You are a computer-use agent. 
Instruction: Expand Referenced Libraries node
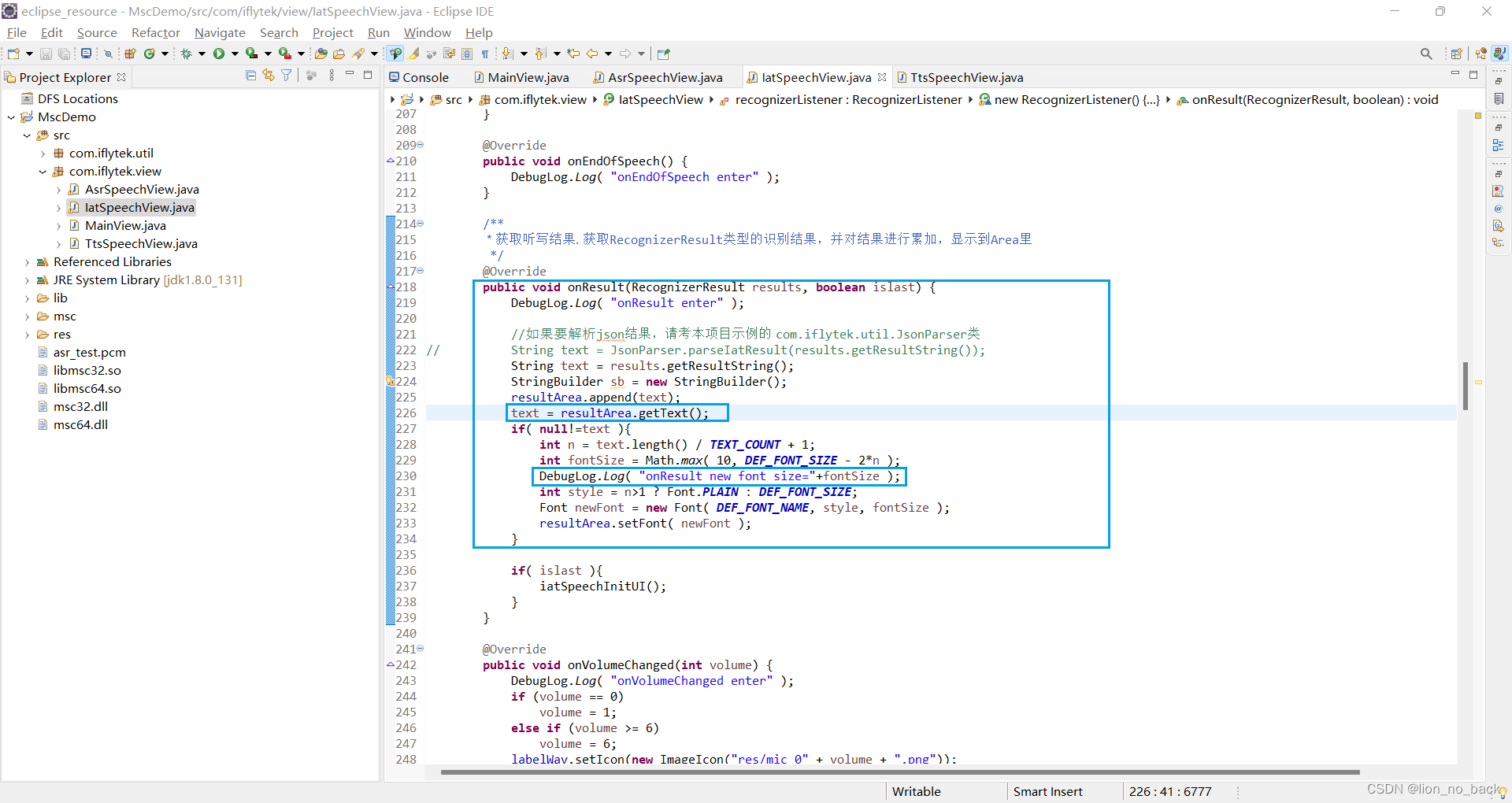[27, 262]
